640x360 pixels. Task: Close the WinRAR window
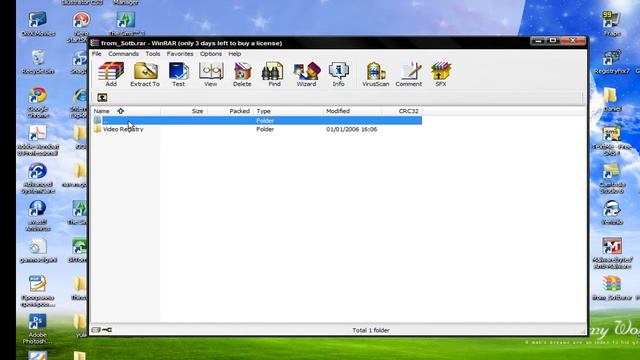click(573, 41)
